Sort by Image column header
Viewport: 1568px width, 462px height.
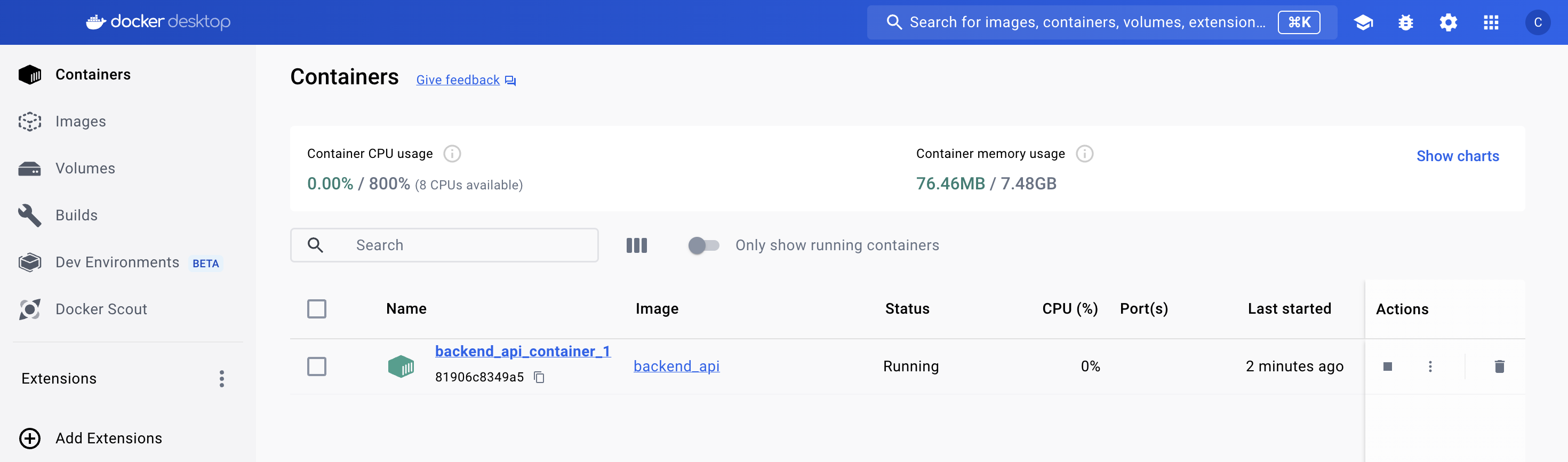pyautogui.click(x=657, y=309)
